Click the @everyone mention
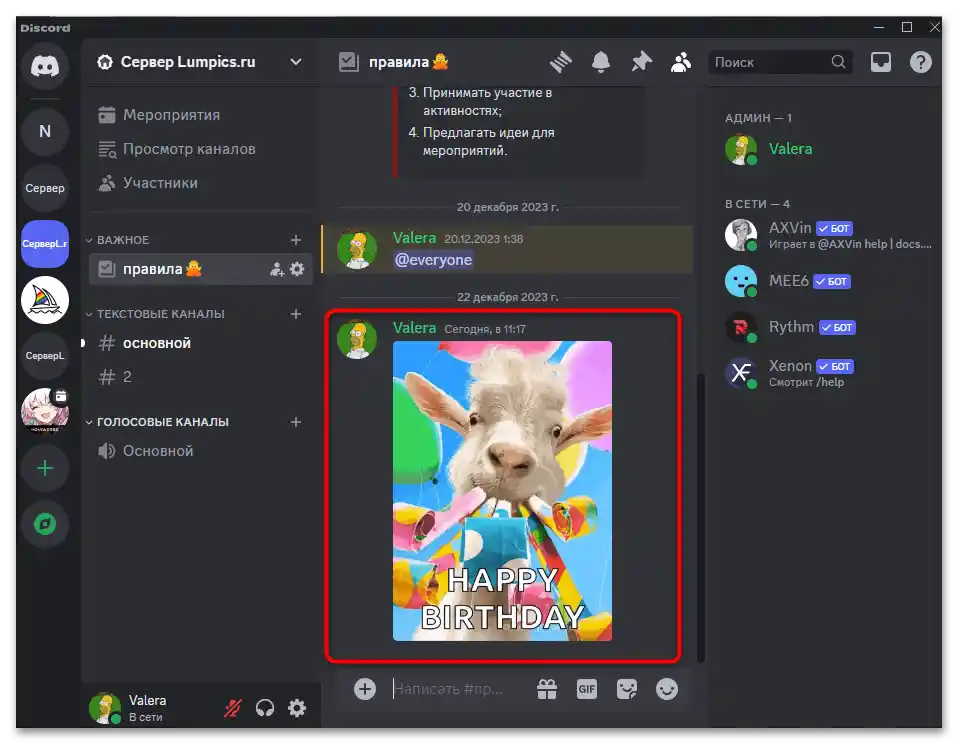958x744 pixels. click(x=433, y=260)
